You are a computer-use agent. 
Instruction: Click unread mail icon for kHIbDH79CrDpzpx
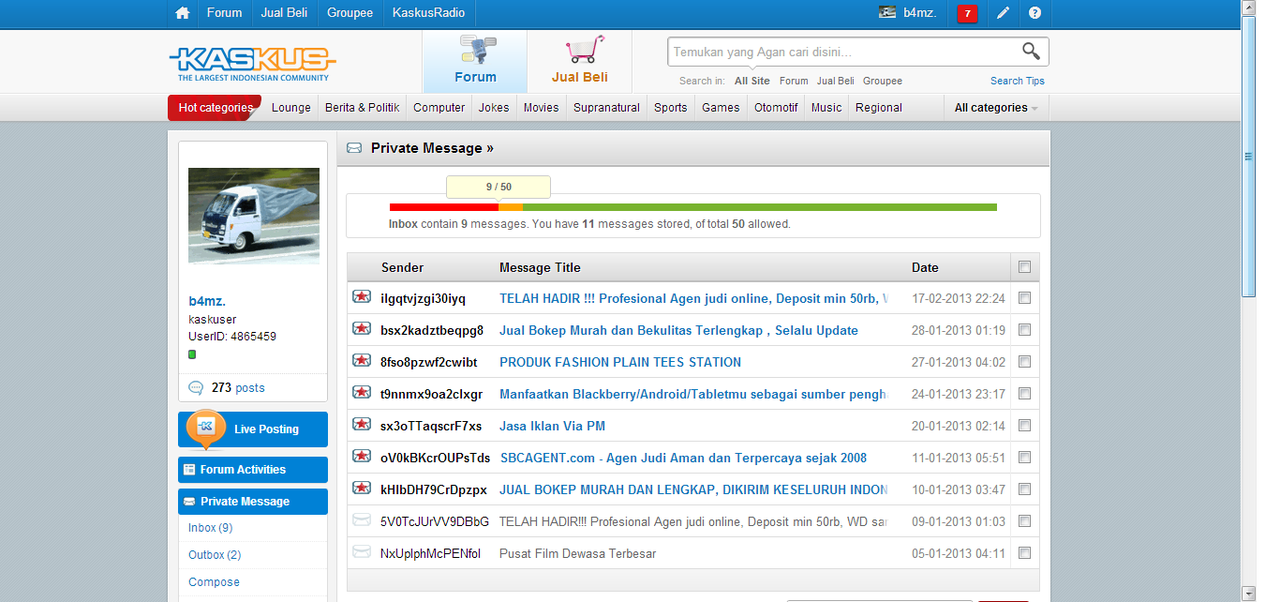pos(362,489)
